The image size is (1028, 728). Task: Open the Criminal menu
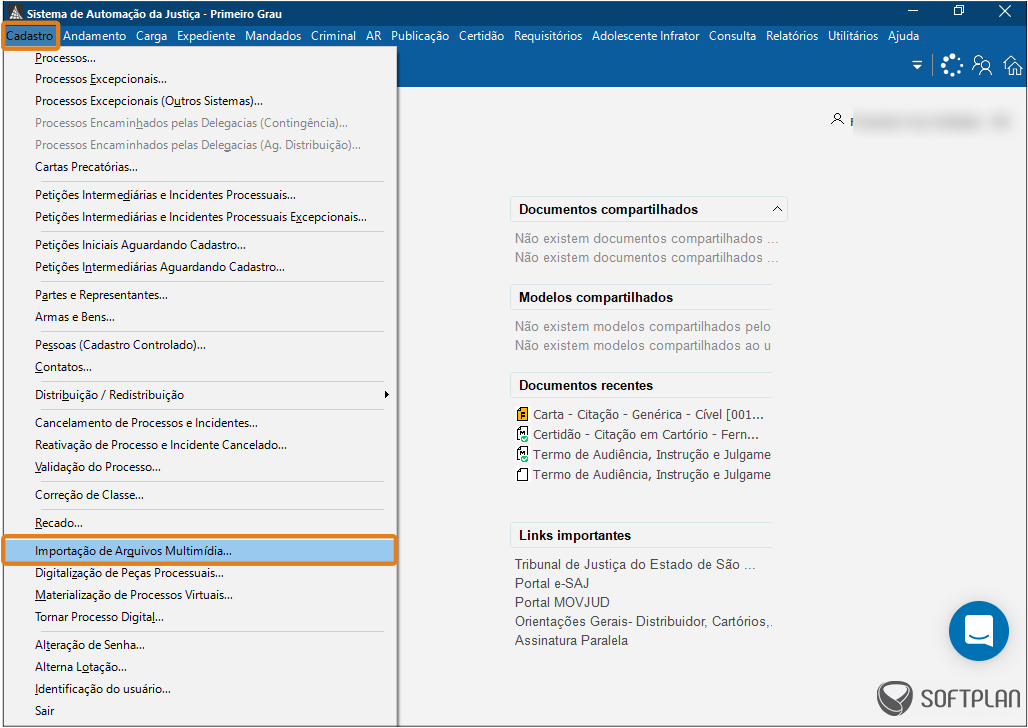(x=333, y=36)
